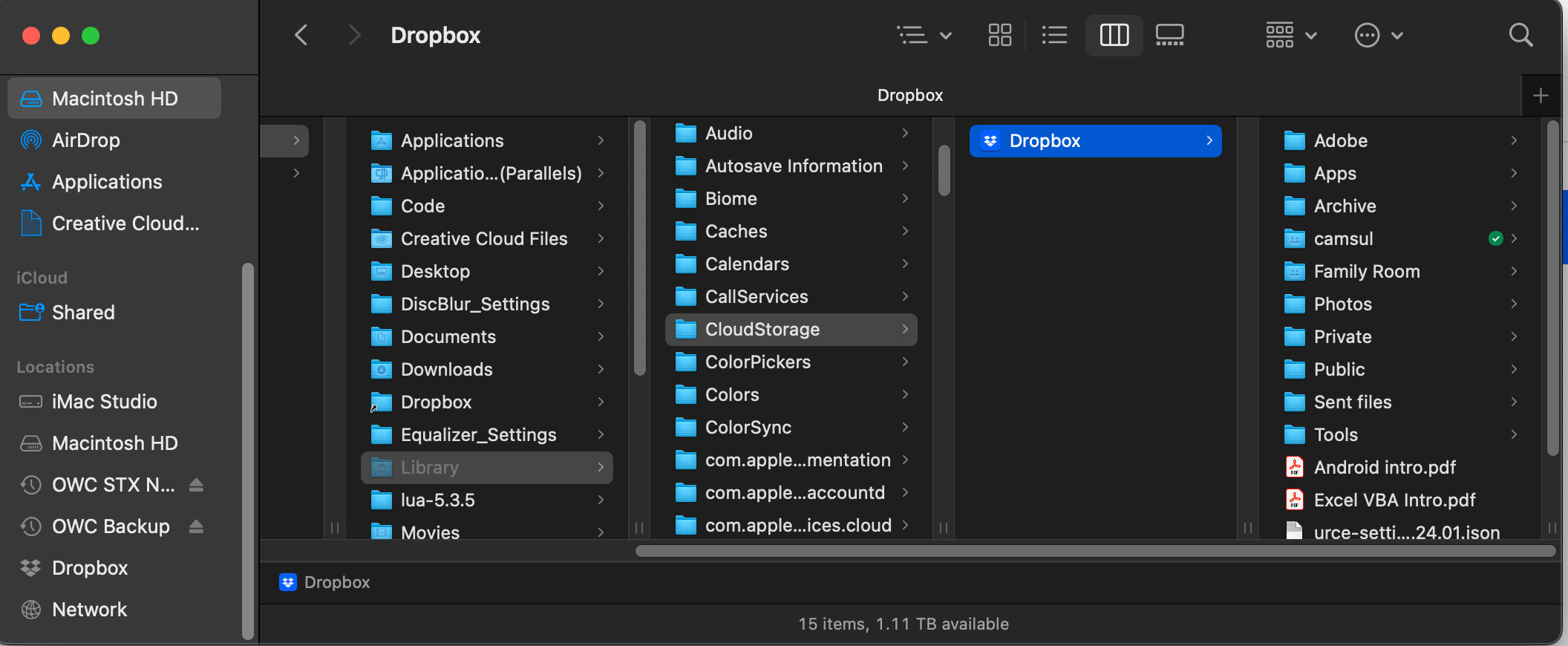The height and width of the screenshot is (646, 1568).
Task: Select the Archive folder
Action: pos(1400,206)
